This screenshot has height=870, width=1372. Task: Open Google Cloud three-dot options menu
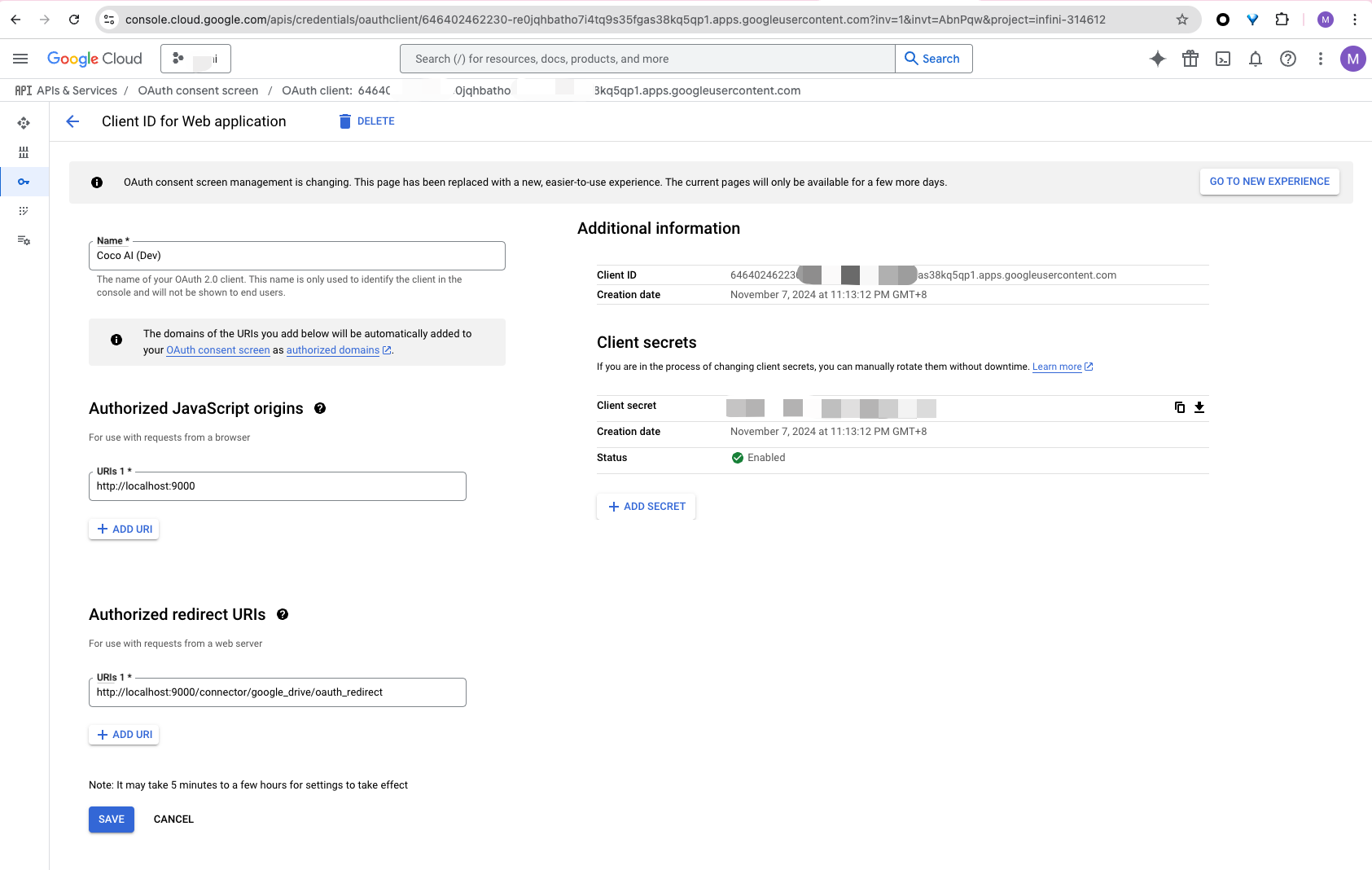click(1321, 59)
